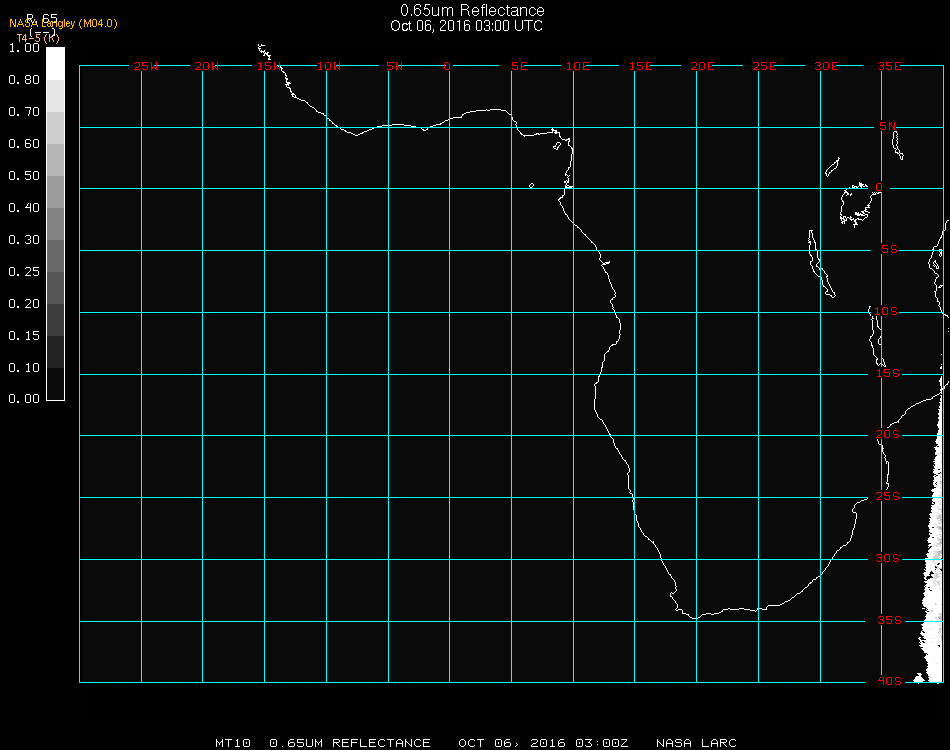Click the 'T4-5 (K)' label above the scale
This screenshot has width=950, height=750.
[38, 38]
